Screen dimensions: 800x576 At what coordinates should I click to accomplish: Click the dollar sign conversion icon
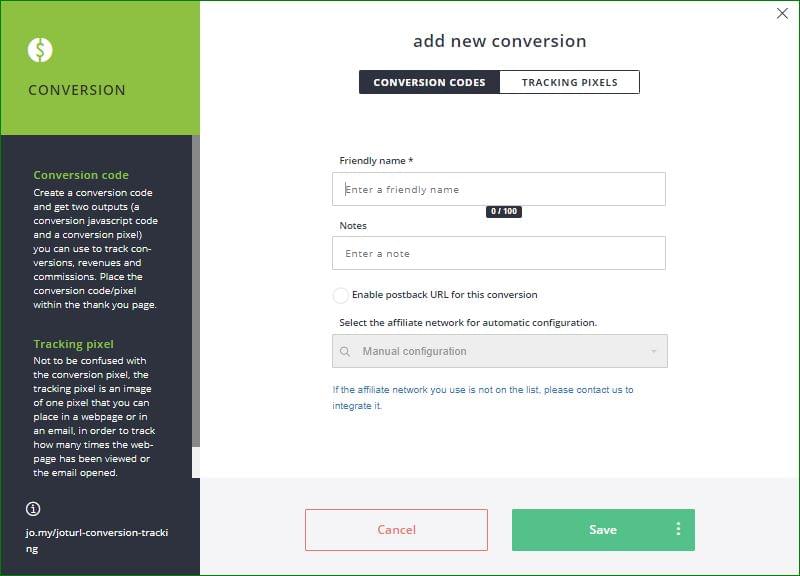pos(40,50)
